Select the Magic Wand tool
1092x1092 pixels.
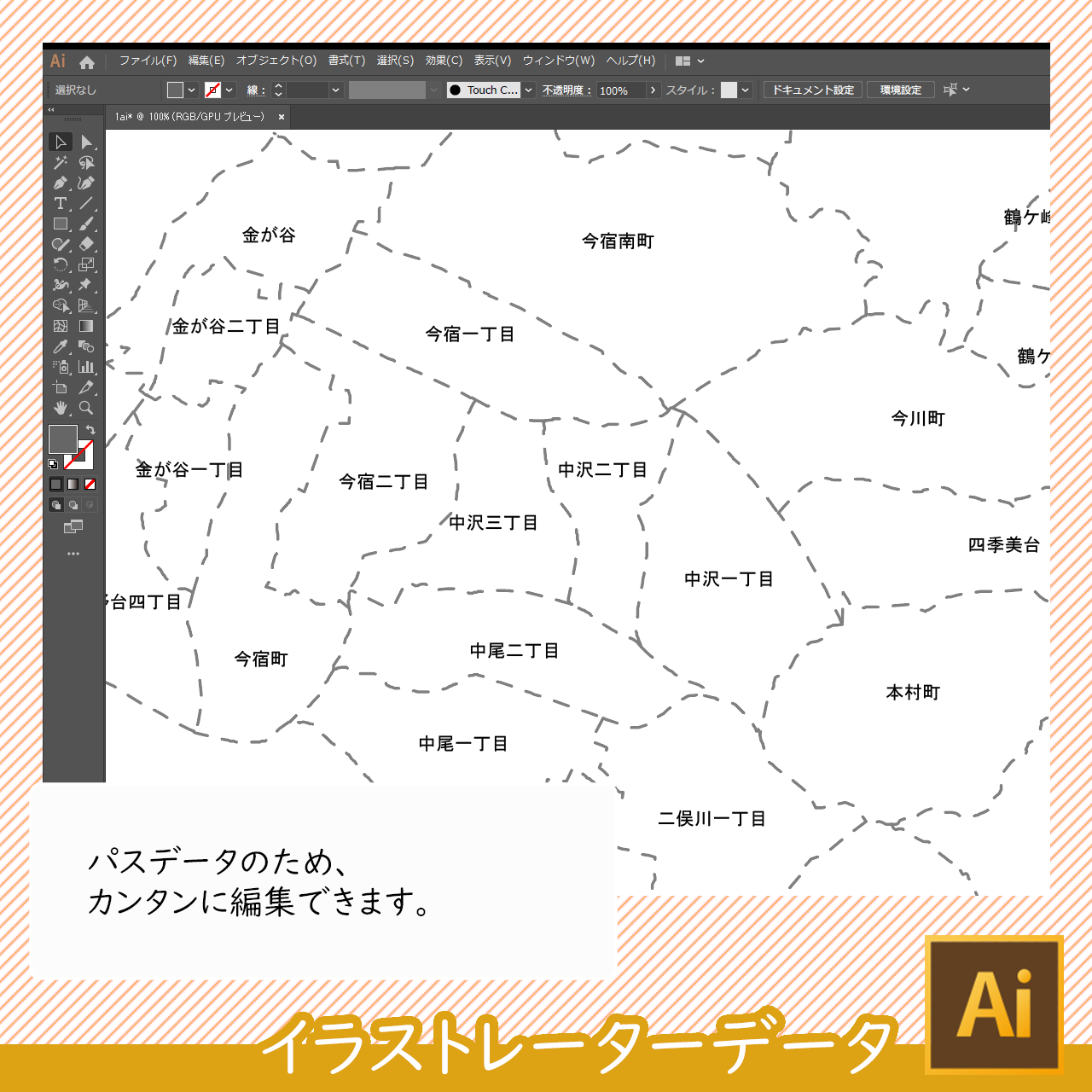[60, 162]
